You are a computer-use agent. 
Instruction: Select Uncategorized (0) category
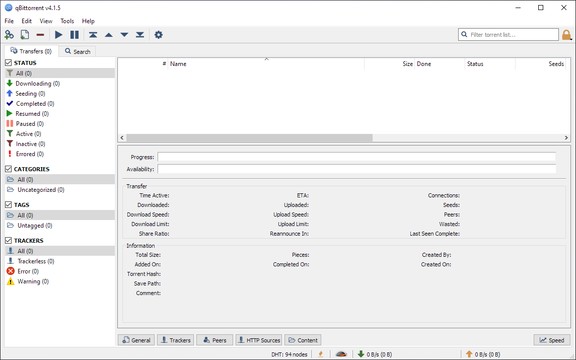[36, 190]
